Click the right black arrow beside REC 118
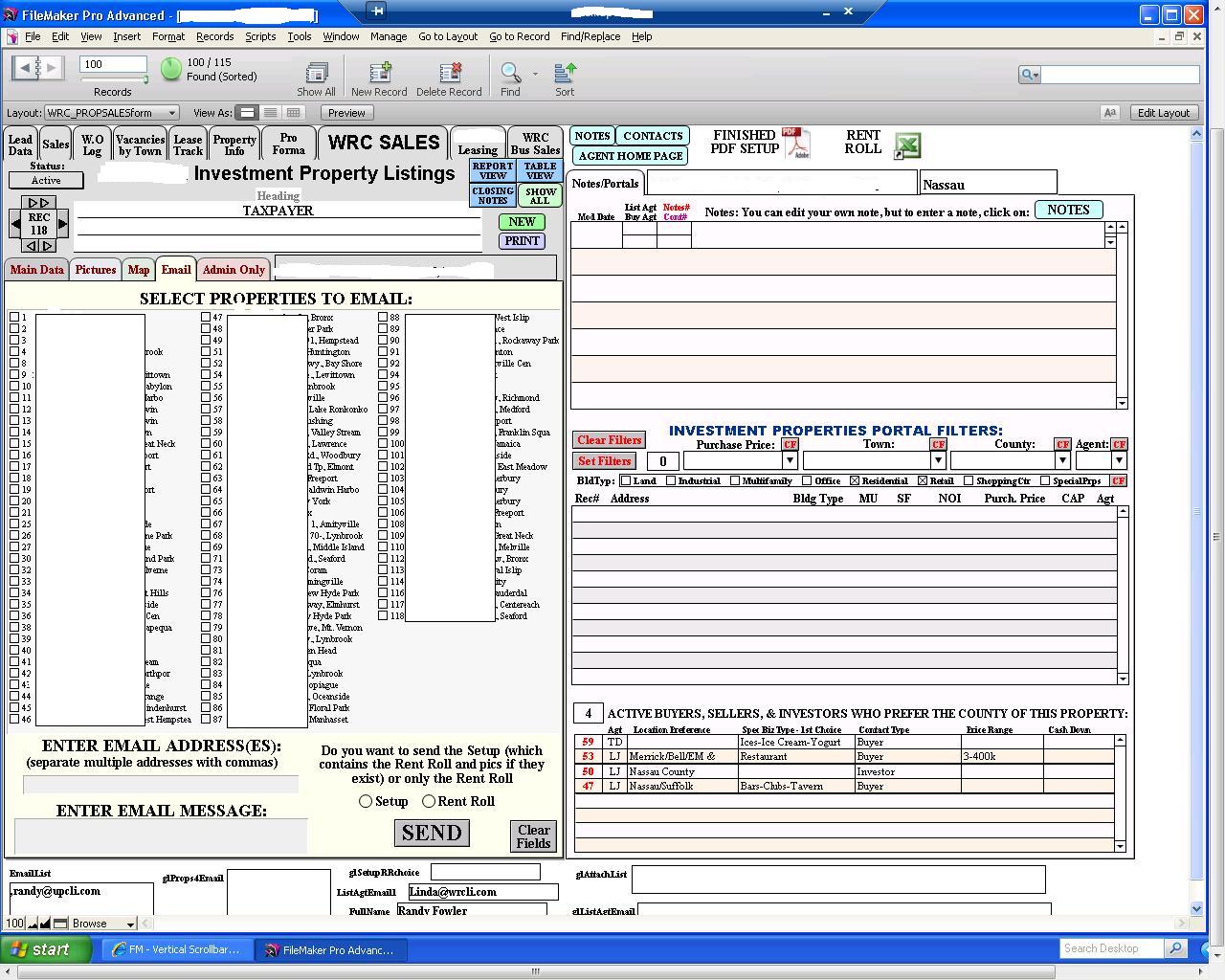The width and height of the screenshot is (1225, 980). [x=62, y=224]
